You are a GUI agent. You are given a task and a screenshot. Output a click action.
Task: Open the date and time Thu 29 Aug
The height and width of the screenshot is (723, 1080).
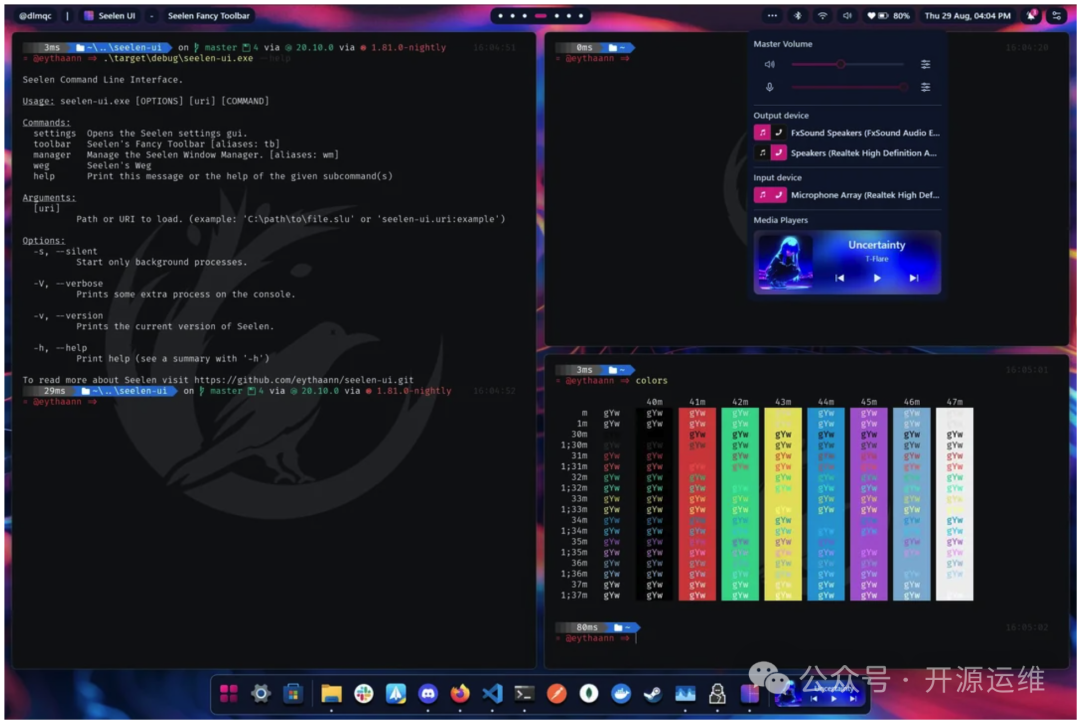pos(968,15)
